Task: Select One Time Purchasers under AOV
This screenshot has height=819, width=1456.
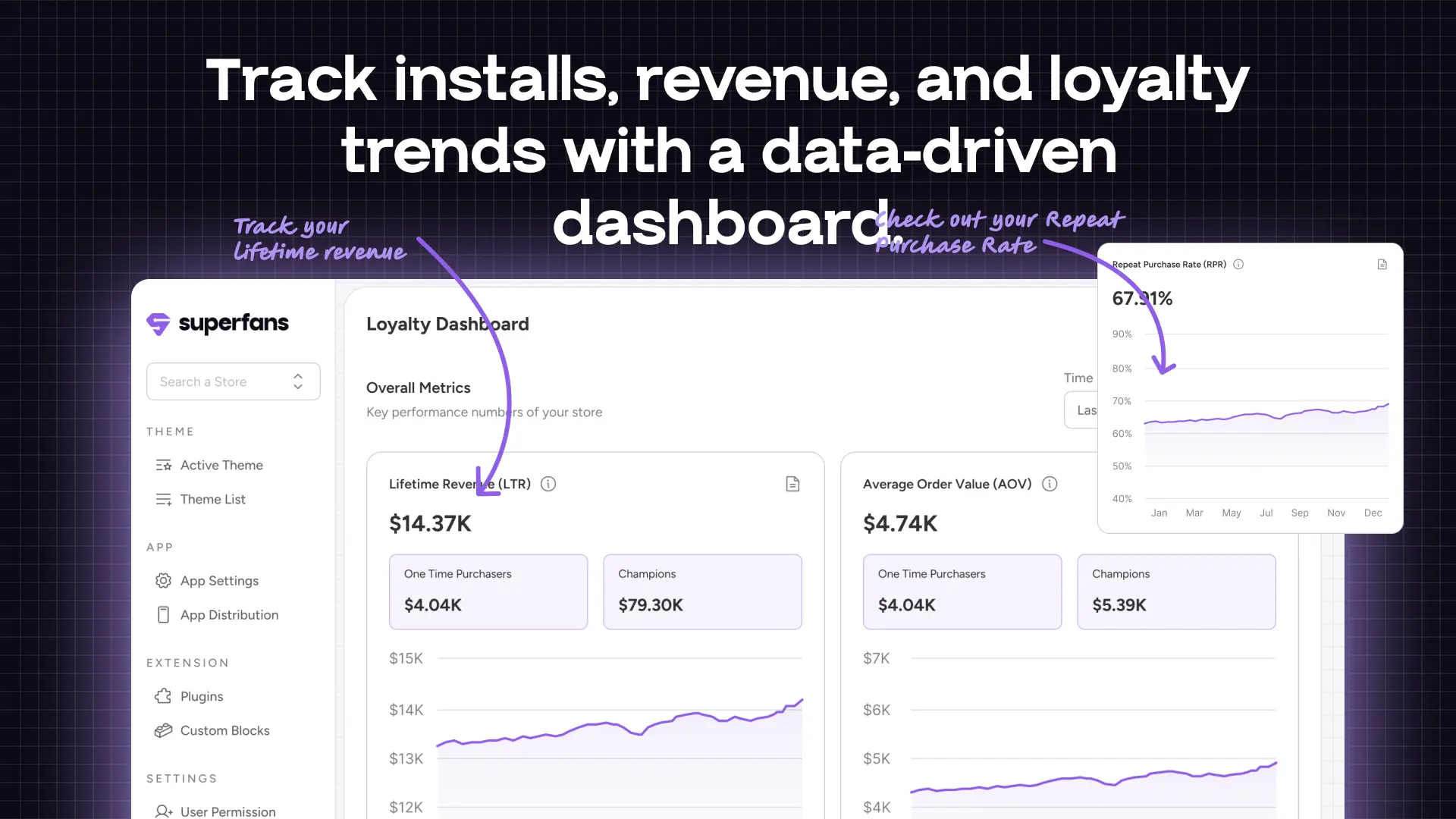Action: point(962,591)
